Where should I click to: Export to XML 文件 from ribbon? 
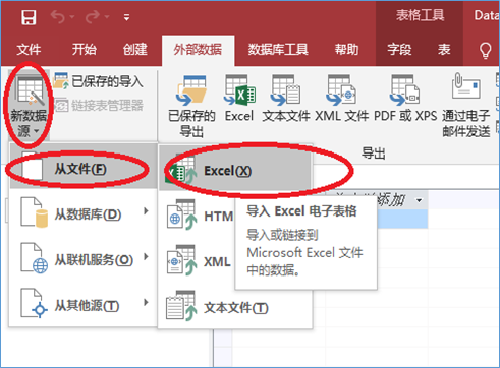(342, 98)
